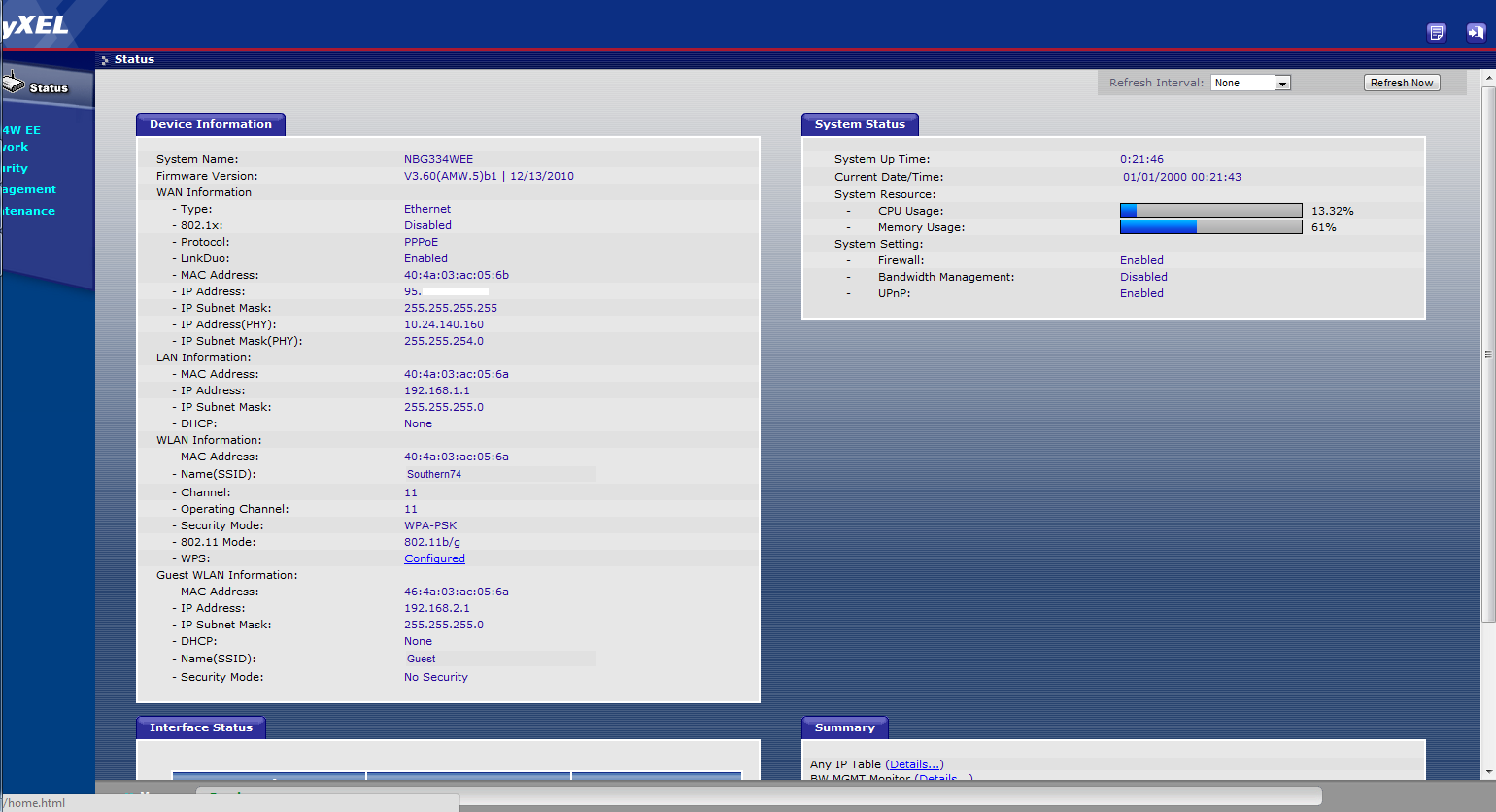1496x812 pixels.
Task: Click PHY subnet mask 255.255.254.0
Action: pos(444,341)
